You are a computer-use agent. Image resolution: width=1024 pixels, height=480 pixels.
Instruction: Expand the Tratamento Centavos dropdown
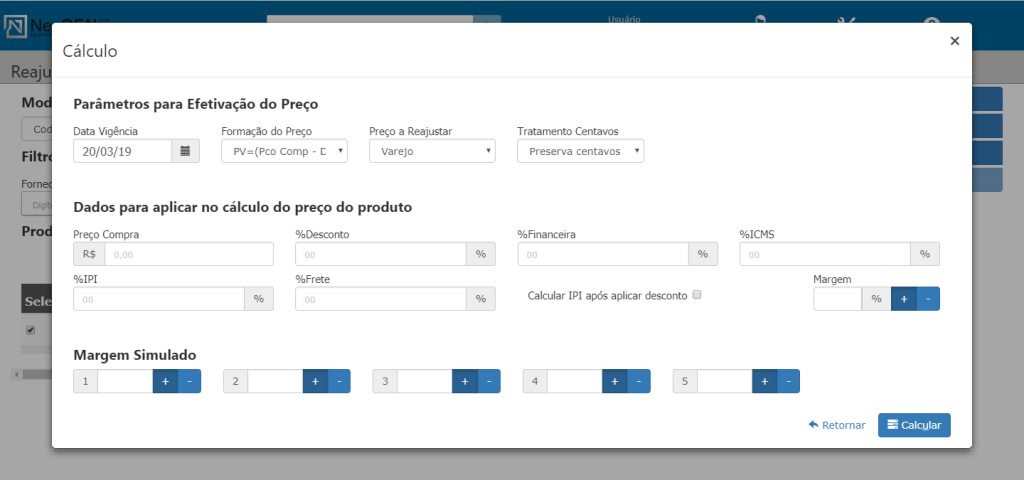pos(580,151)
